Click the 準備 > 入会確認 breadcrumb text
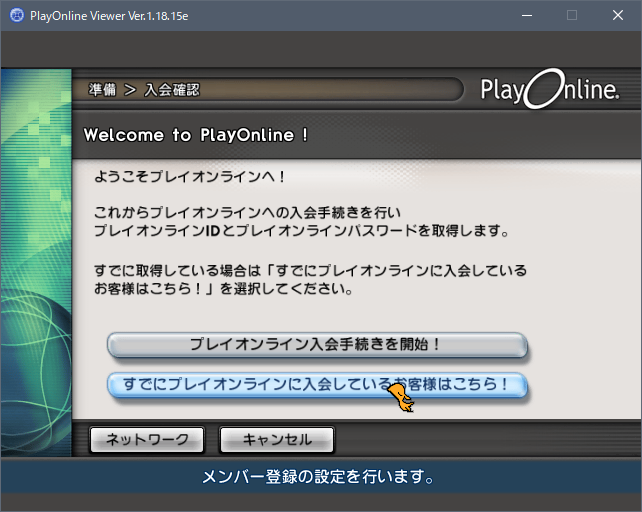This screenshot has width=642, height=512. (x=144, y=89)
